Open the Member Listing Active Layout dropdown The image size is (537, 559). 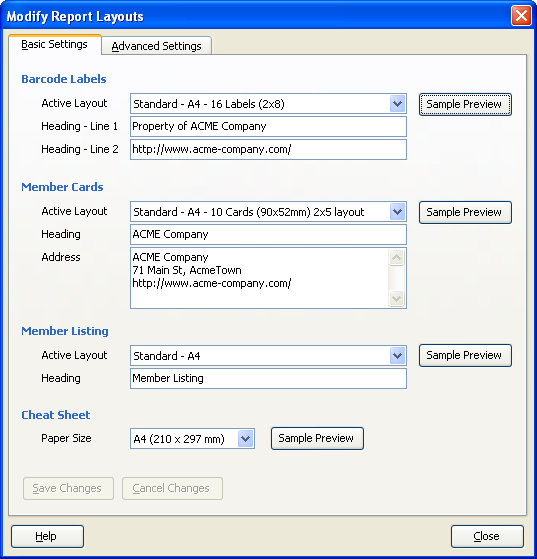point(397,355)
